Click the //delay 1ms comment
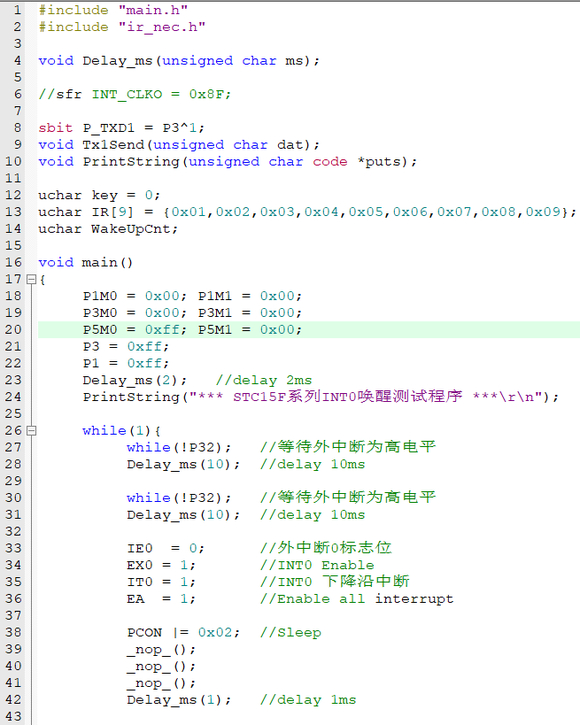580x725 pixels. [x=308, y=700]
